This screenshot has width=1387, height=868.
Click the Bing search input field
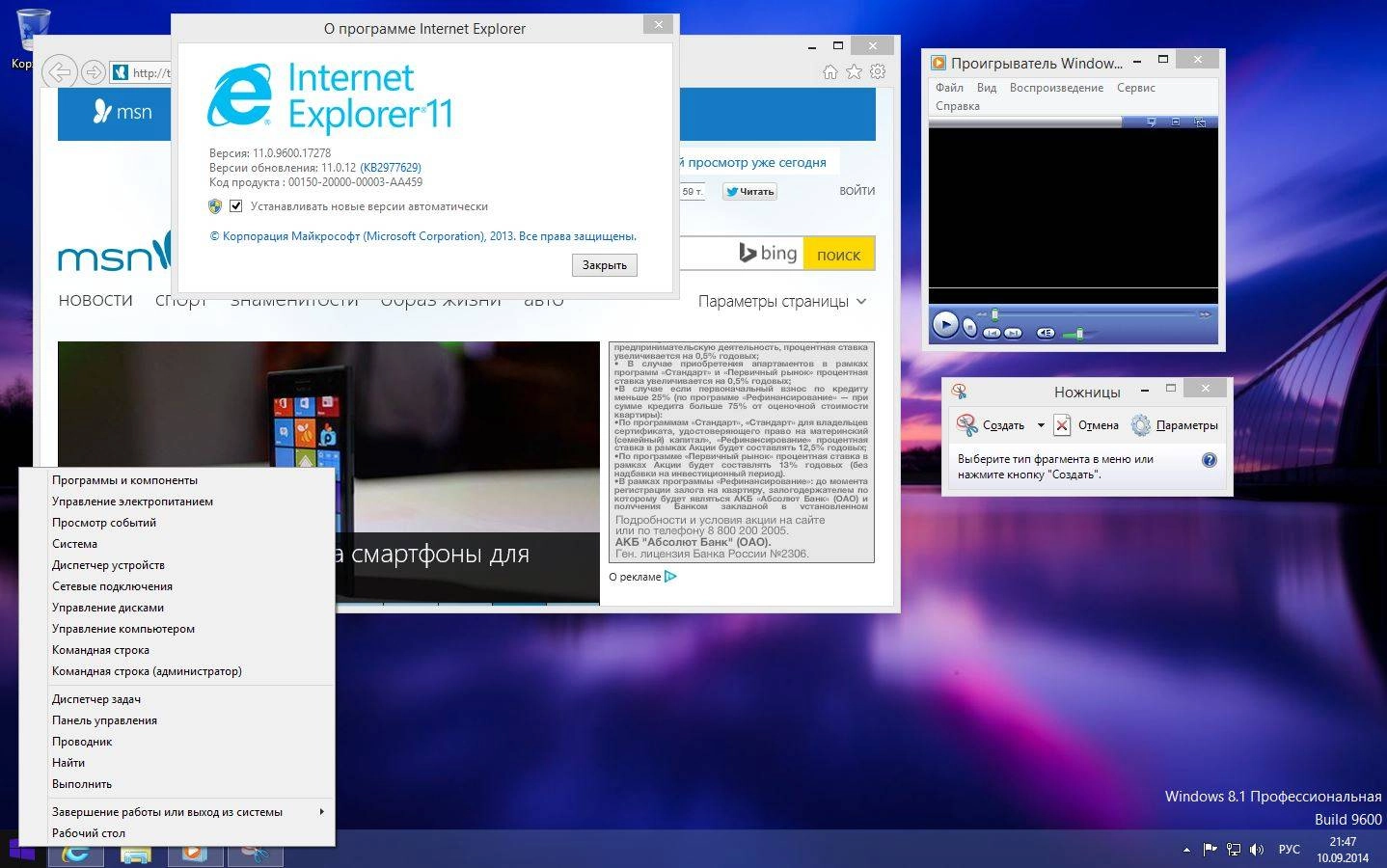(x=709, y=255)
